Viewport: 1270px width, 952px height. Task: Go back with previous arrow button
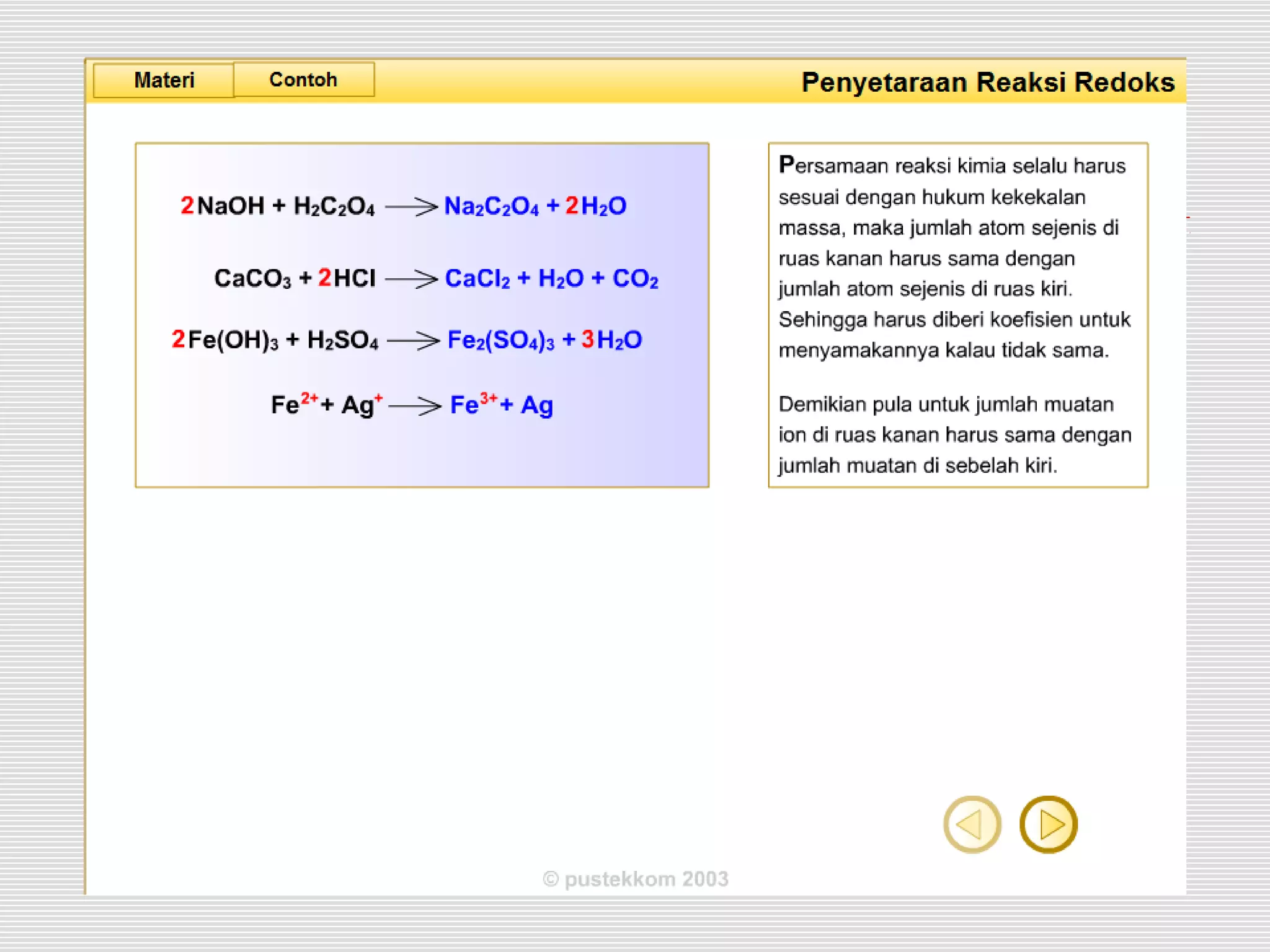[x=972, y=824]
